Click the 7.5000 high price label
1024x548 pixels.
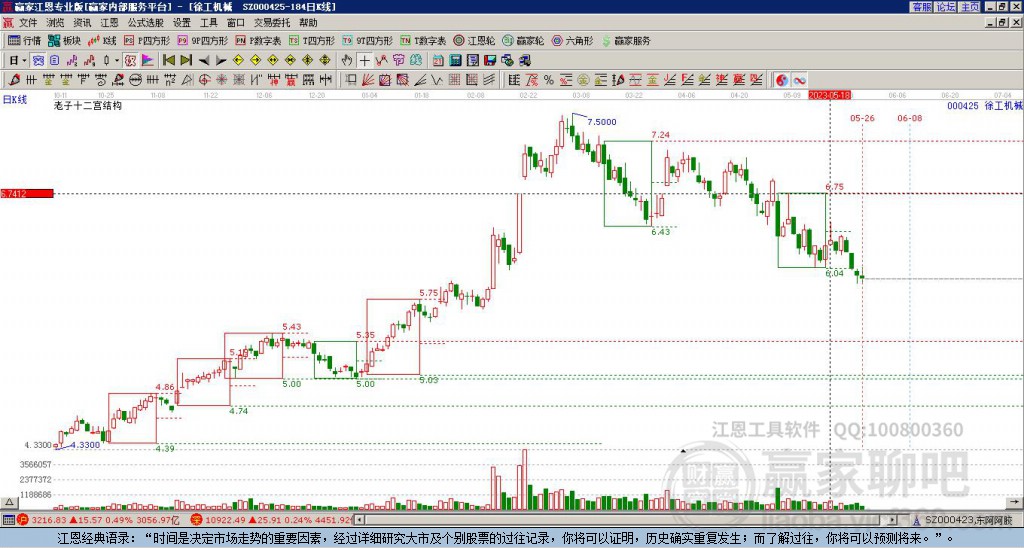[601, 122]
